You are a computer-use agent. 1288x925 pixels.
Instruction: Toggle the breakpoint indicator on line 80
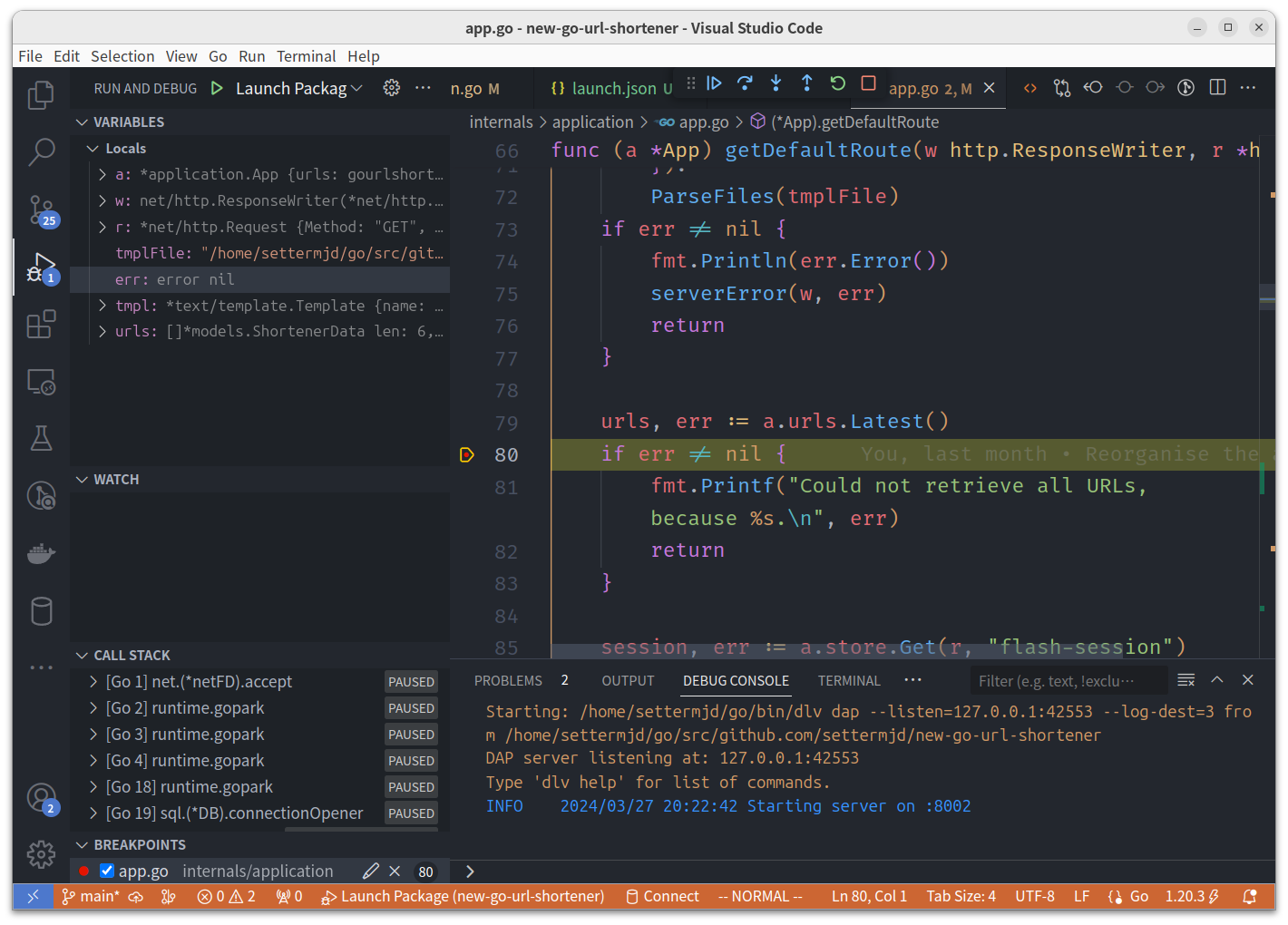point(467,453)
